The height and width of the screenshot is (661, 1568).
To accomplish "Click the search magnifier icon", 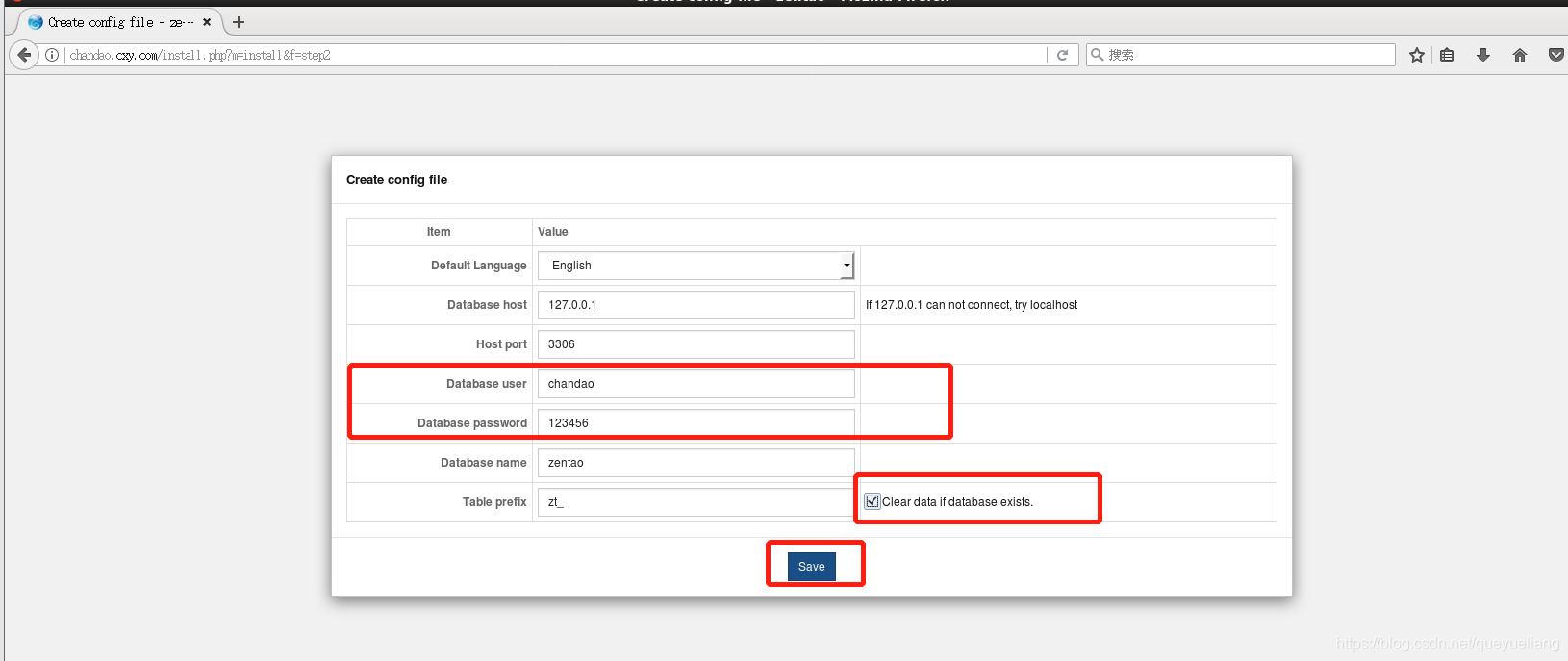I will click(1097, 55).
